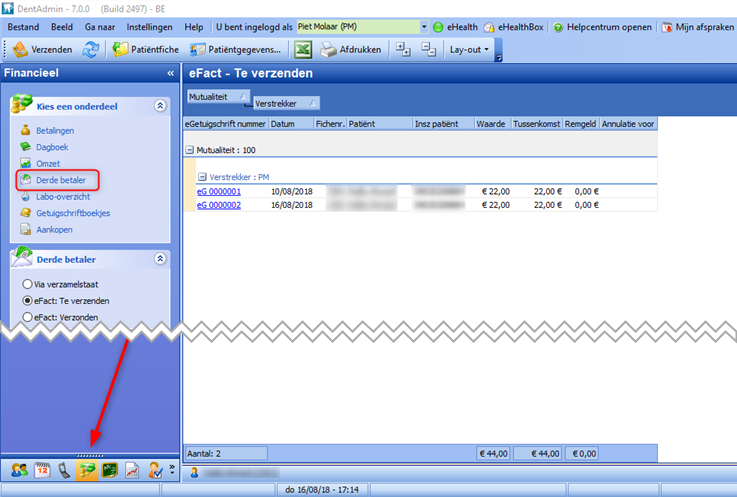The image size is (737, 497).
Task: Open certificate eG 0000002
Action: pyautogui.click(x=219, y=205)
